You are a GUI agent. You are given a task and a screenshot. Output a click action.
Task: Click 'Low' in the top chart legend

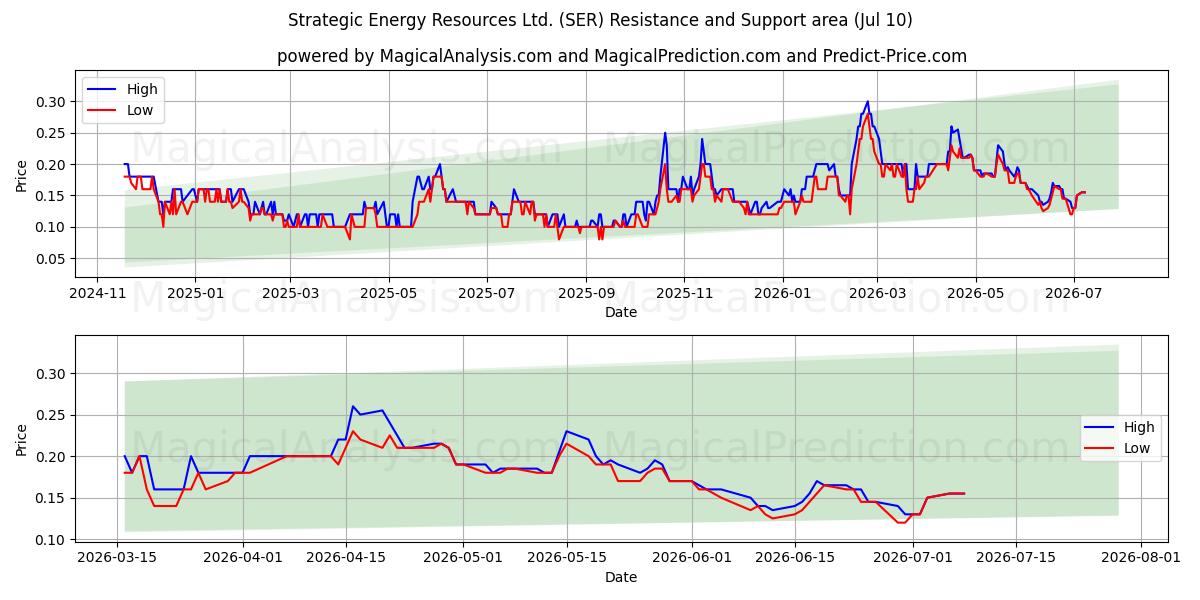click(140, 110)
